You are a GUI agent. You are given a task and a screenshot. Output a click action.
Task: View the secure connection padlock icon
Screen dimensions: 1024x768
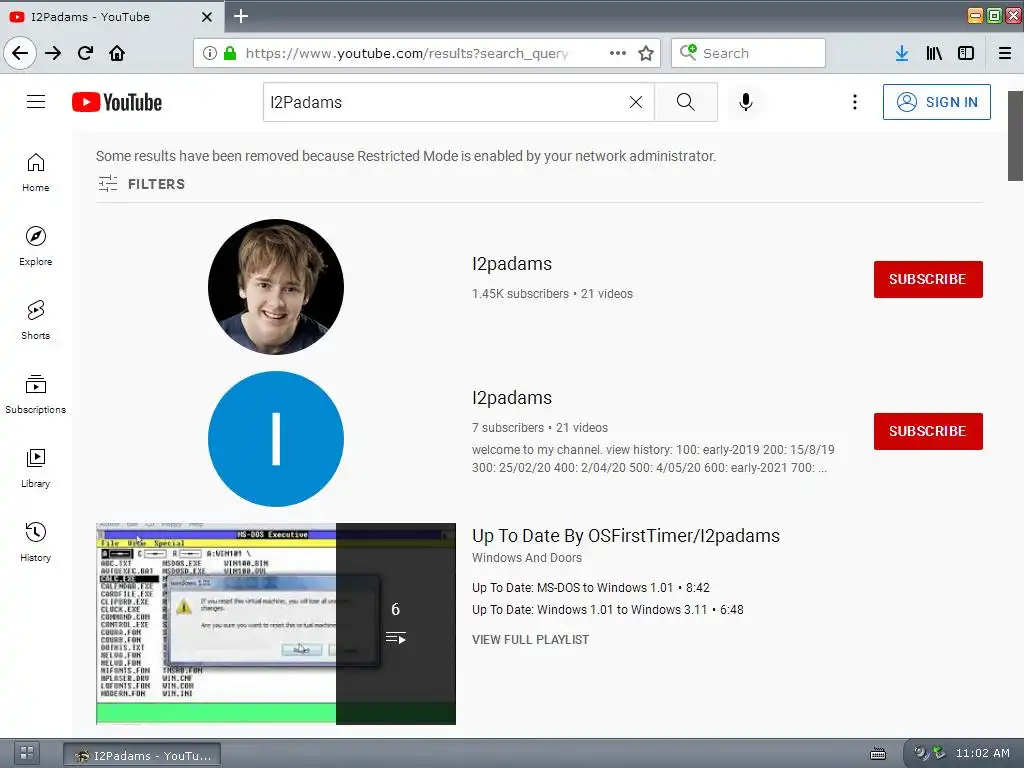pyautogui.click(x=230, y=53)
